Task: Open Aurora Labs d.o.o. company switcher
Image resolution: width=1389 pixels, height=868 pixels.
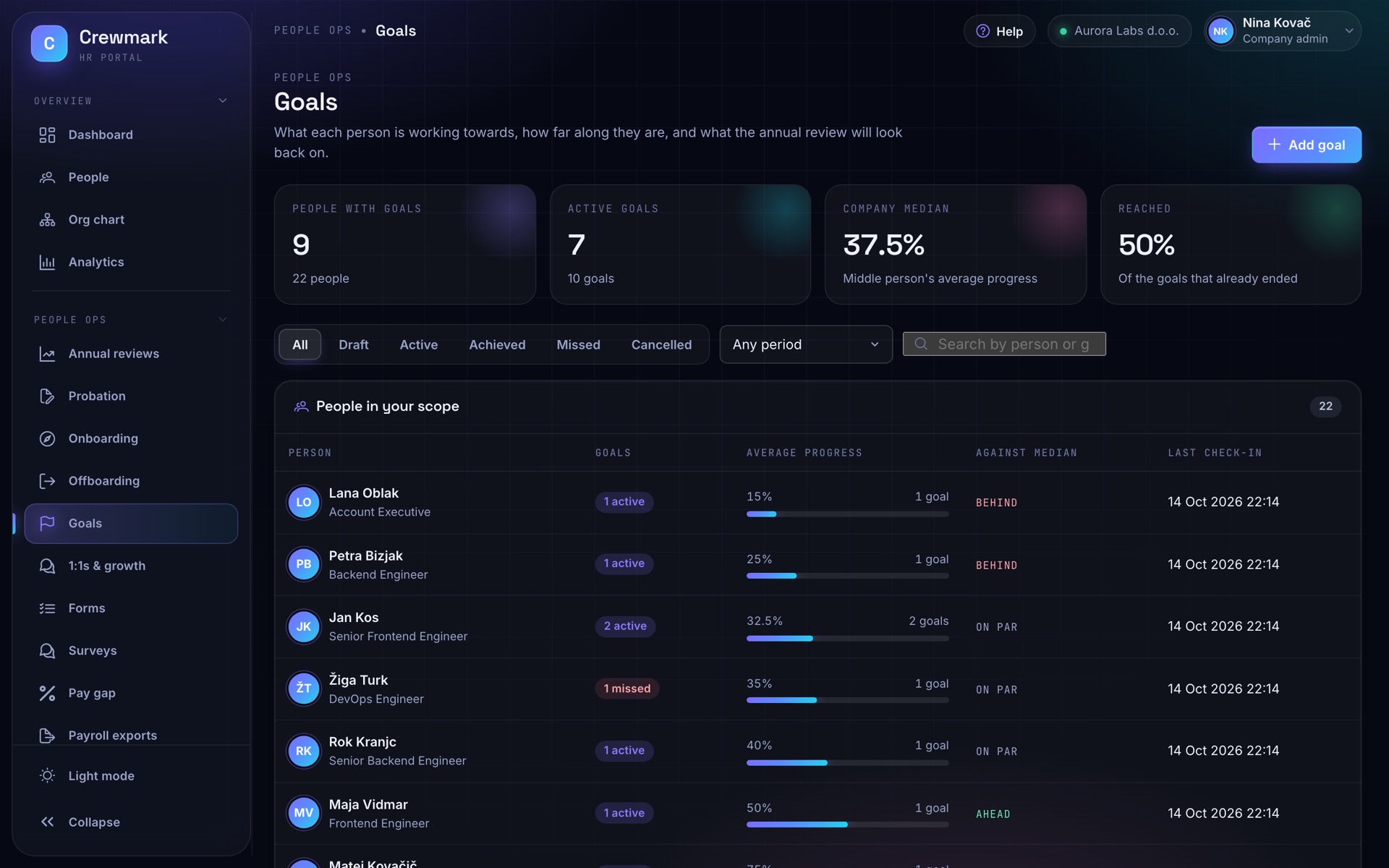Action: [x=1119, y=31]
